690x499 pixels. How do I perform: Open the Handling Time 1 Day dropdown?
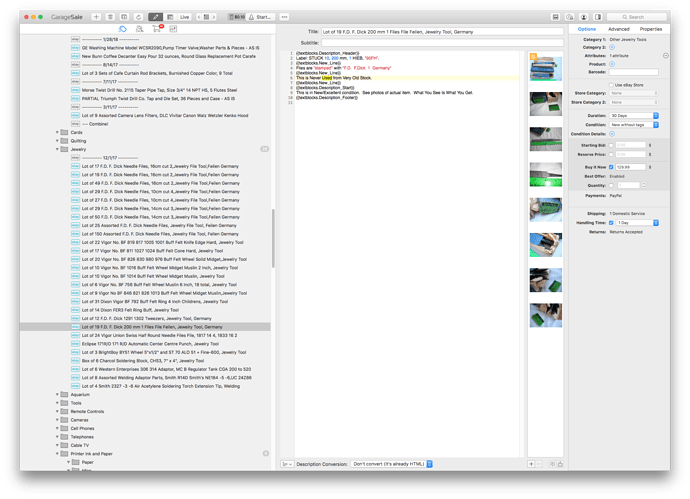click(637, 223)
